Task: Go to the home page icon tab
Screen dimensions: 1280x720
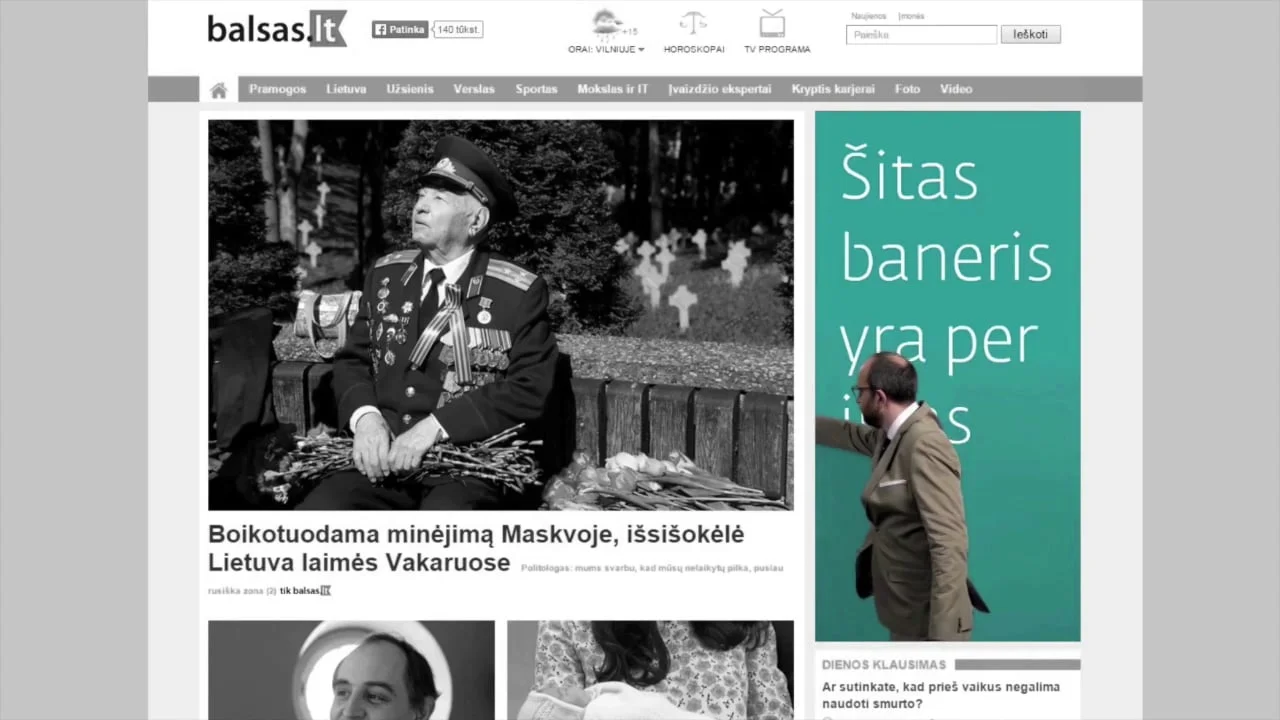Action: pos(218,90)
